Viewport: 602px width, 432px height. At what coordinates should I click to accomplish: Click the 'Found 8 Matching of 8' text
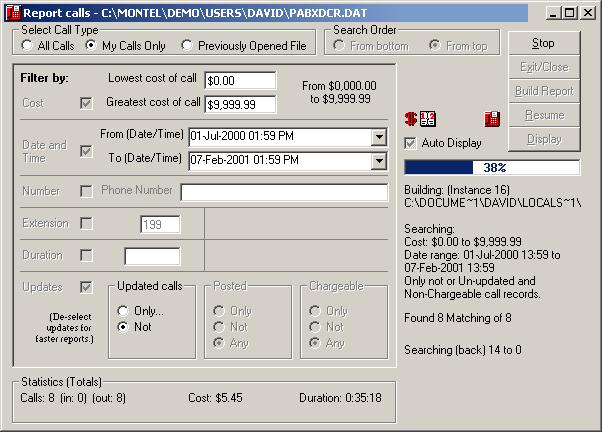click(x=458, y=318)
